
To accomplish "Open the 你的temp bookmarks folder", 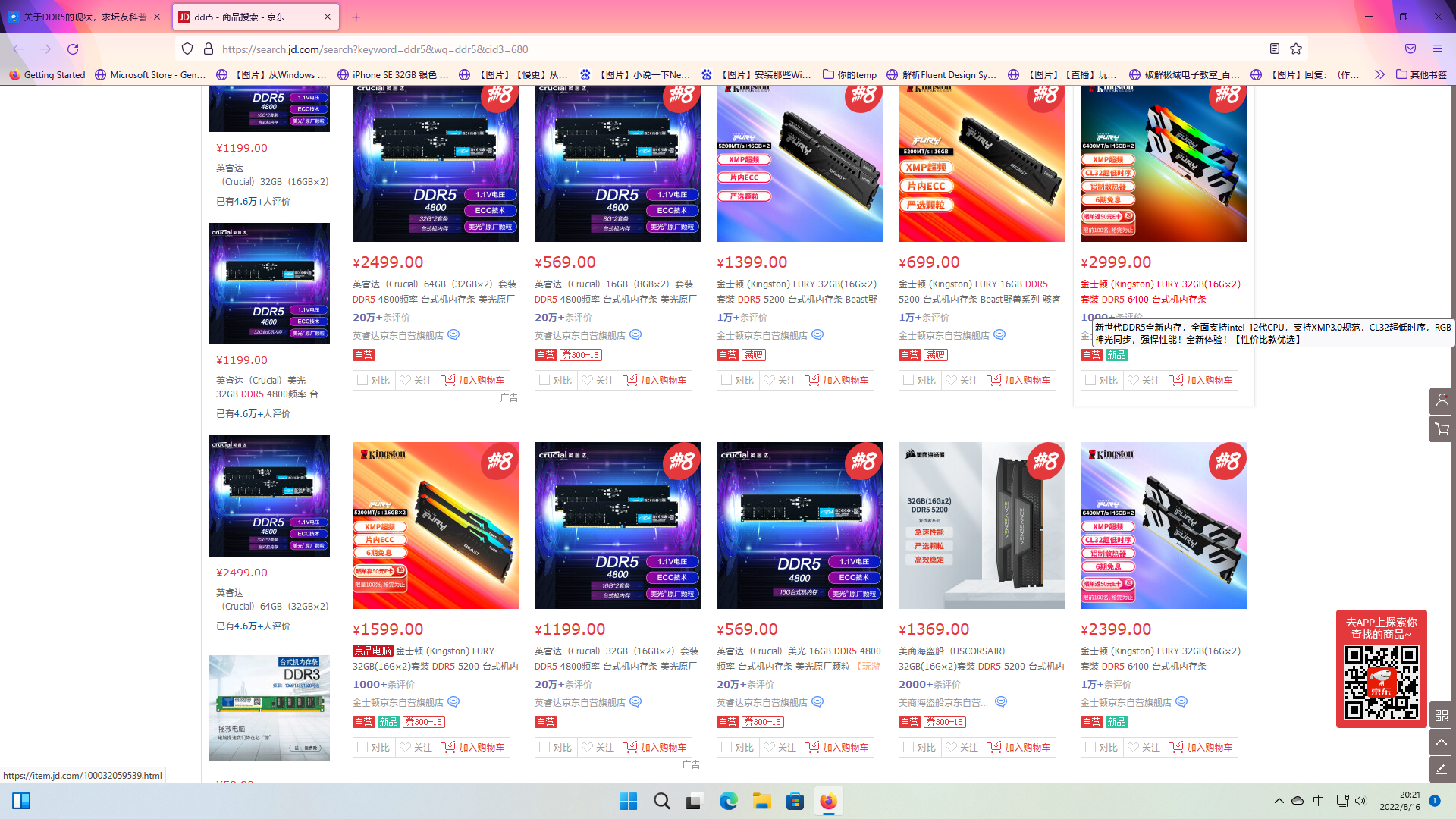I will (x=849, y=74).
